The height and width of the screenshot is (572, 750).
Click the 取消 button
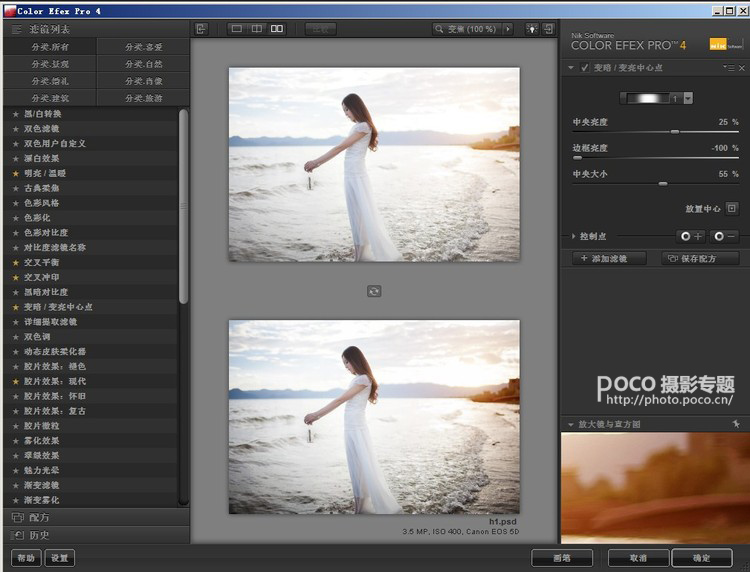(639, 558)
